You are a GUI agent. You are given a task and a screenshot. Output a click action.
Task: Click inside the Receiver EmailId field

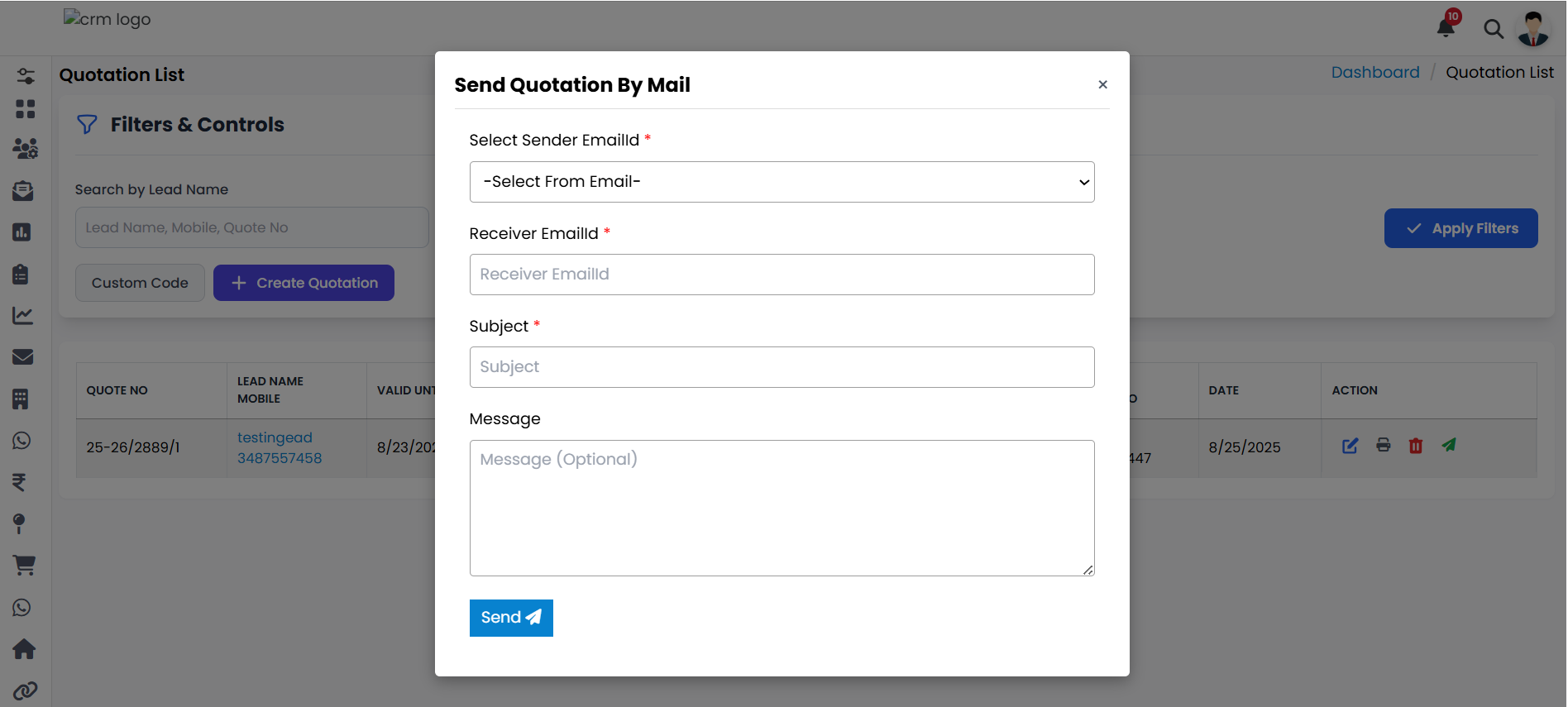point(782,275)
